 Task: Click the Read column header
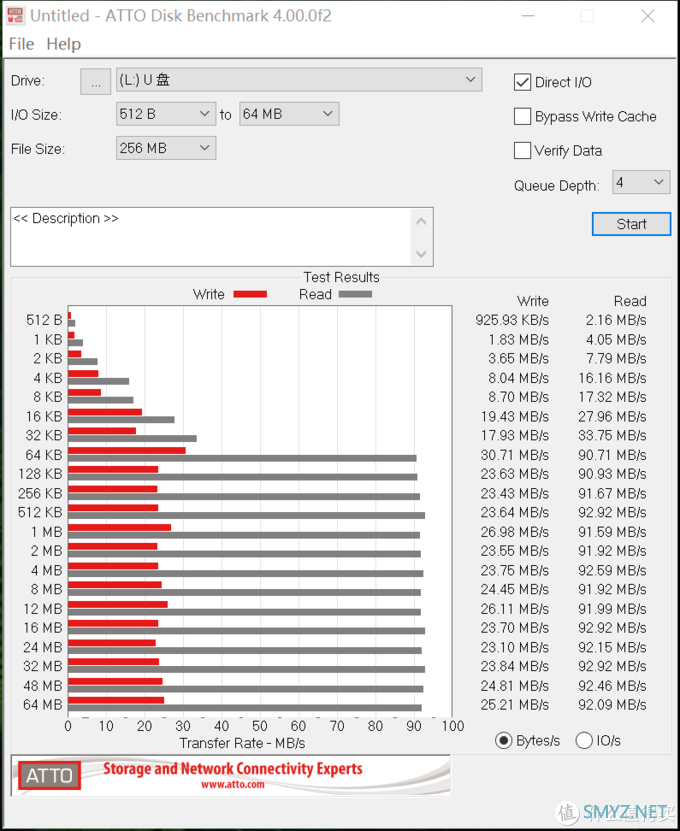pos(630,301)
